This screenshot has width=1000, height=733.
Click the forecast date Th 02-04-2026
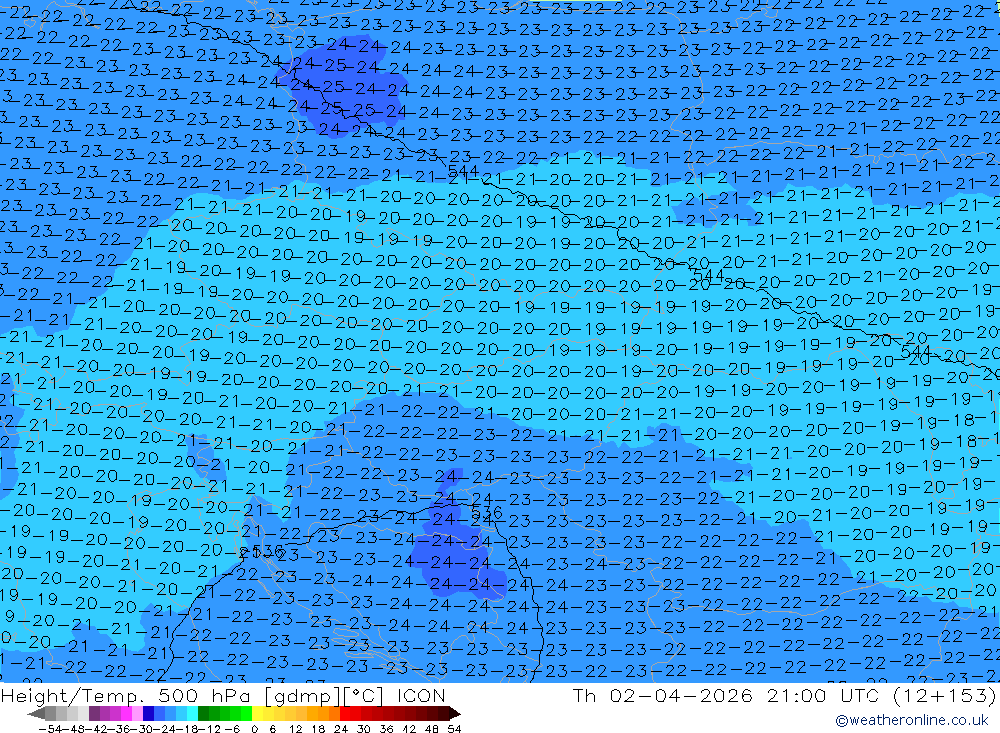[663, 695]
